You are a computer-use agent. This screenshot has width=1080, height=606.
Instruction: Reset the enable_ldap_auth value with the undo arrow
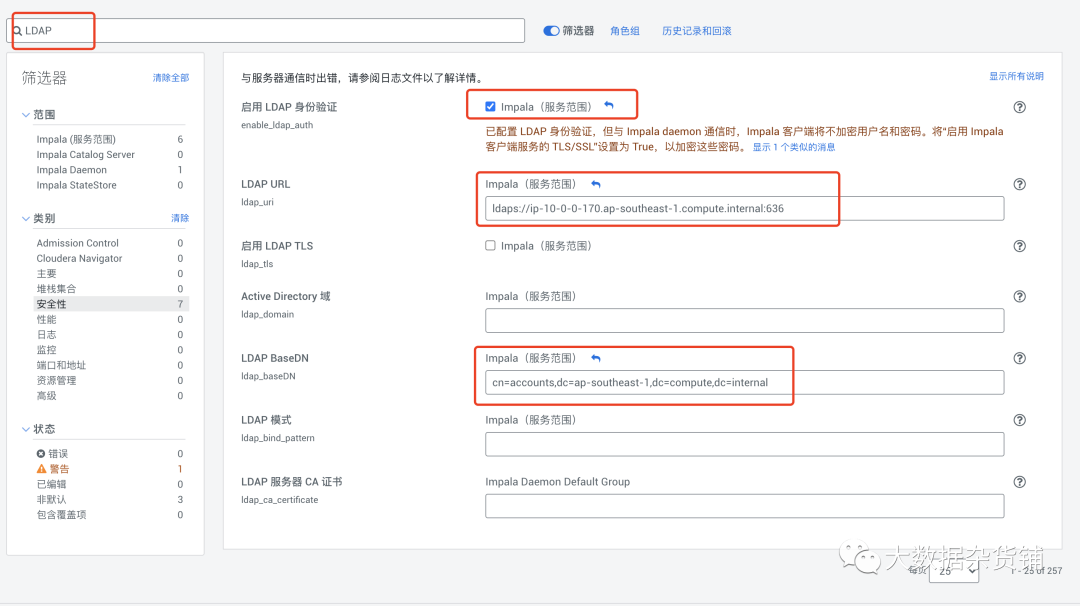tap(609, 105)
